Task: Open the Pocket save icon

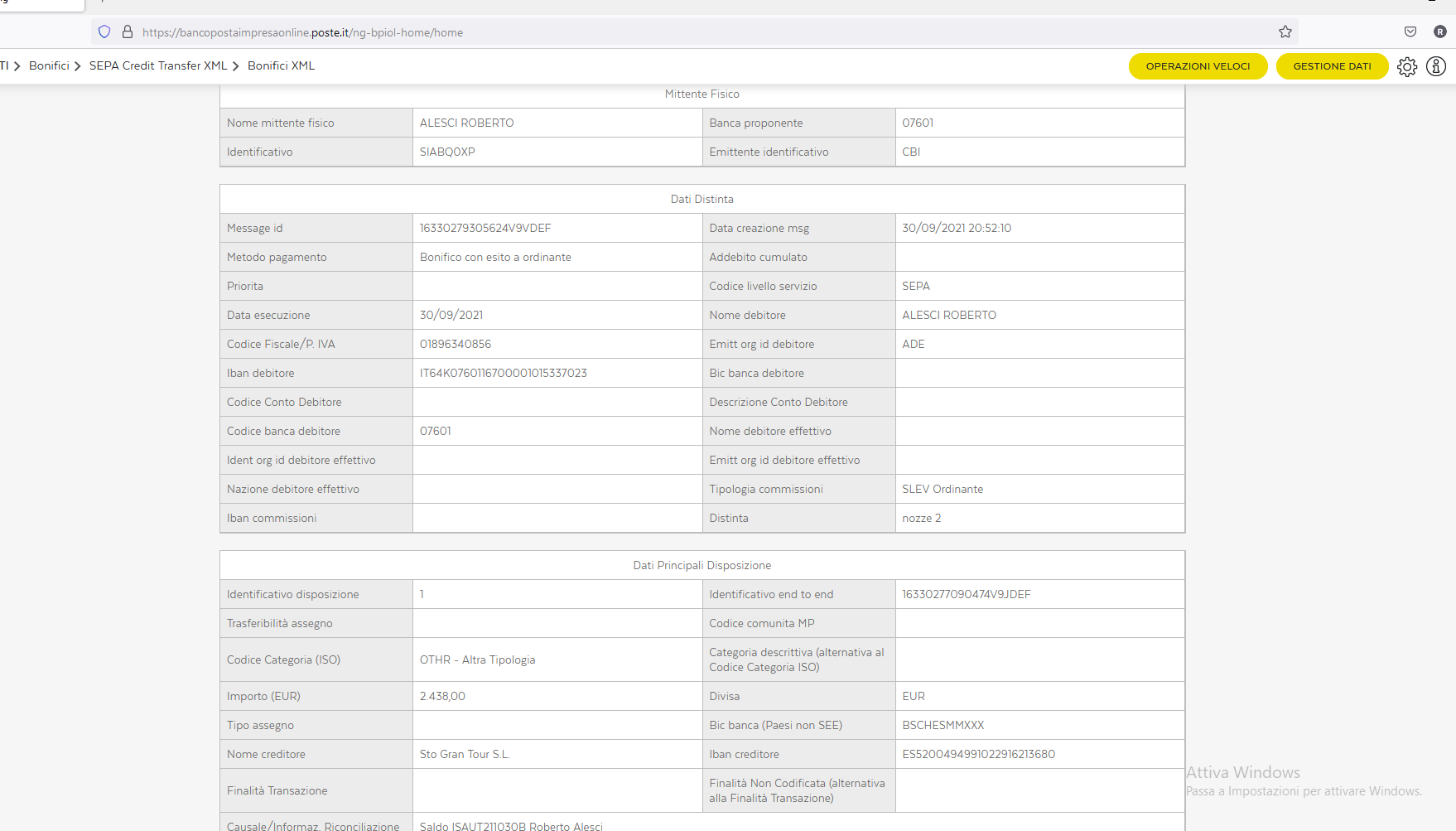Action: pos(1410,32)
